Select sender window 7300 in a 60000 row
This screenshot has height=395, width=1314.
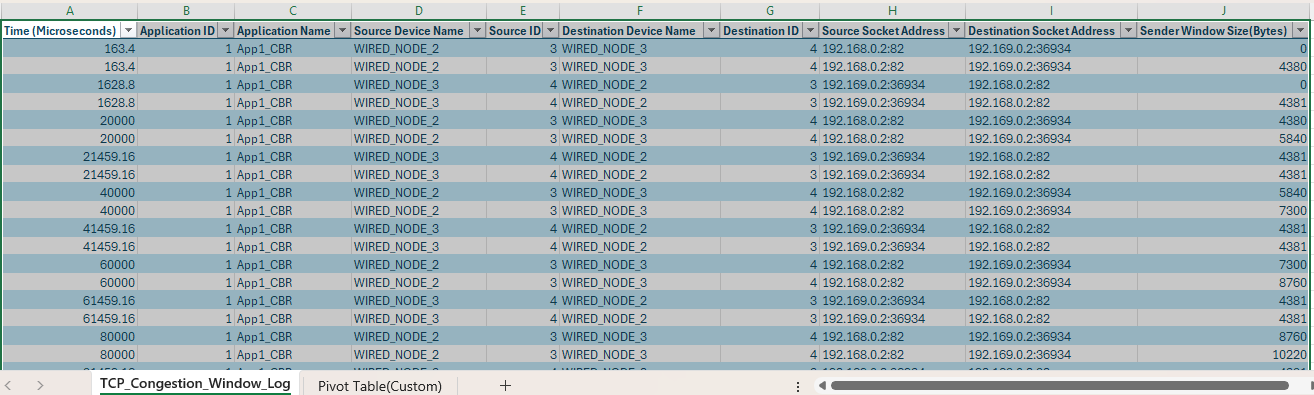pos(1224,264)
